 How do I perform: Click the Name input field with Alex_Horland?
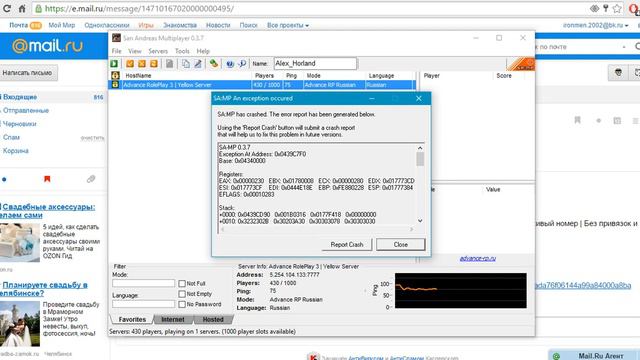pos(315,64)
